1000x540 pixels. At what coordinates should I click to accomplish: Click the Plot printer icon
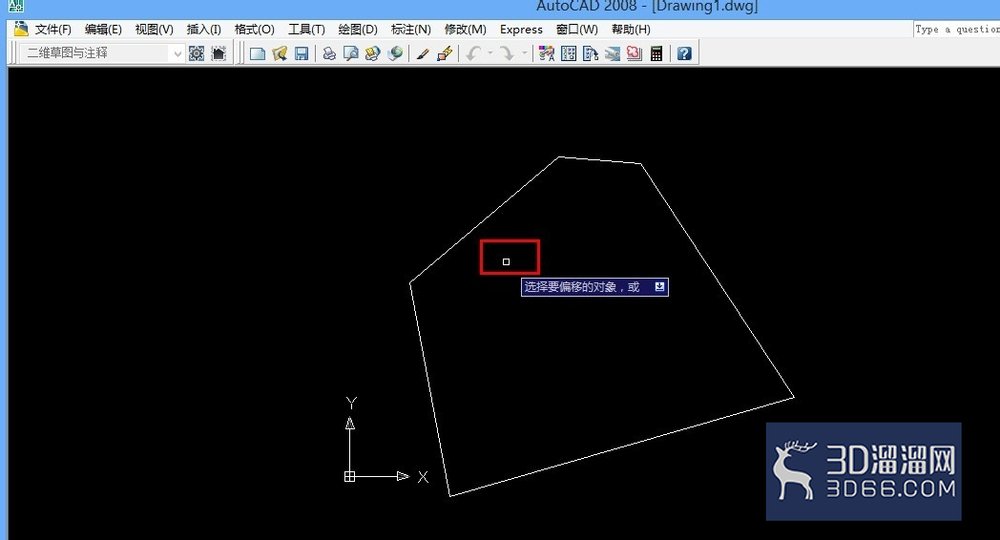point(329,54)
